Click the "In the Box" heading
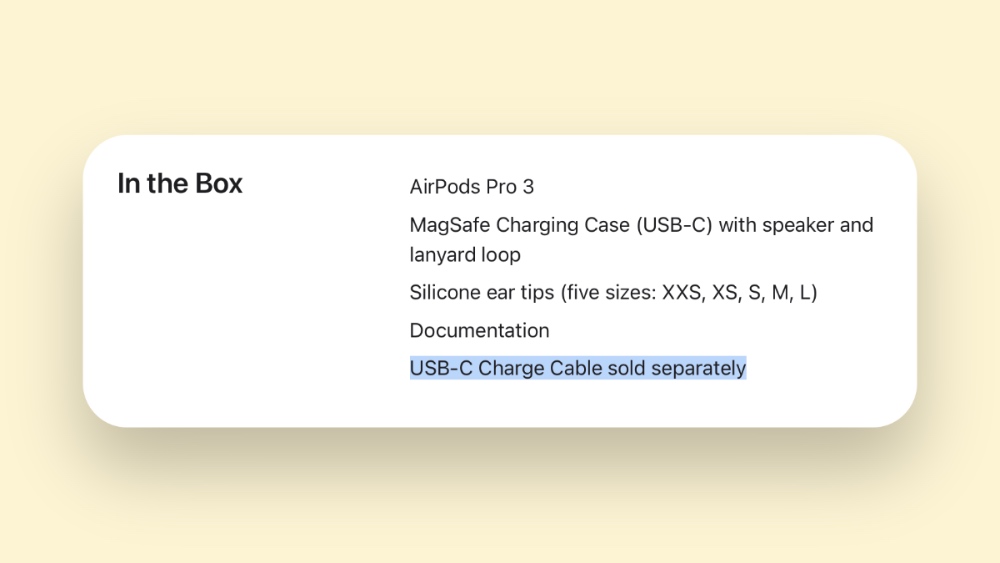1000x563 pixels. pos(180,184)
